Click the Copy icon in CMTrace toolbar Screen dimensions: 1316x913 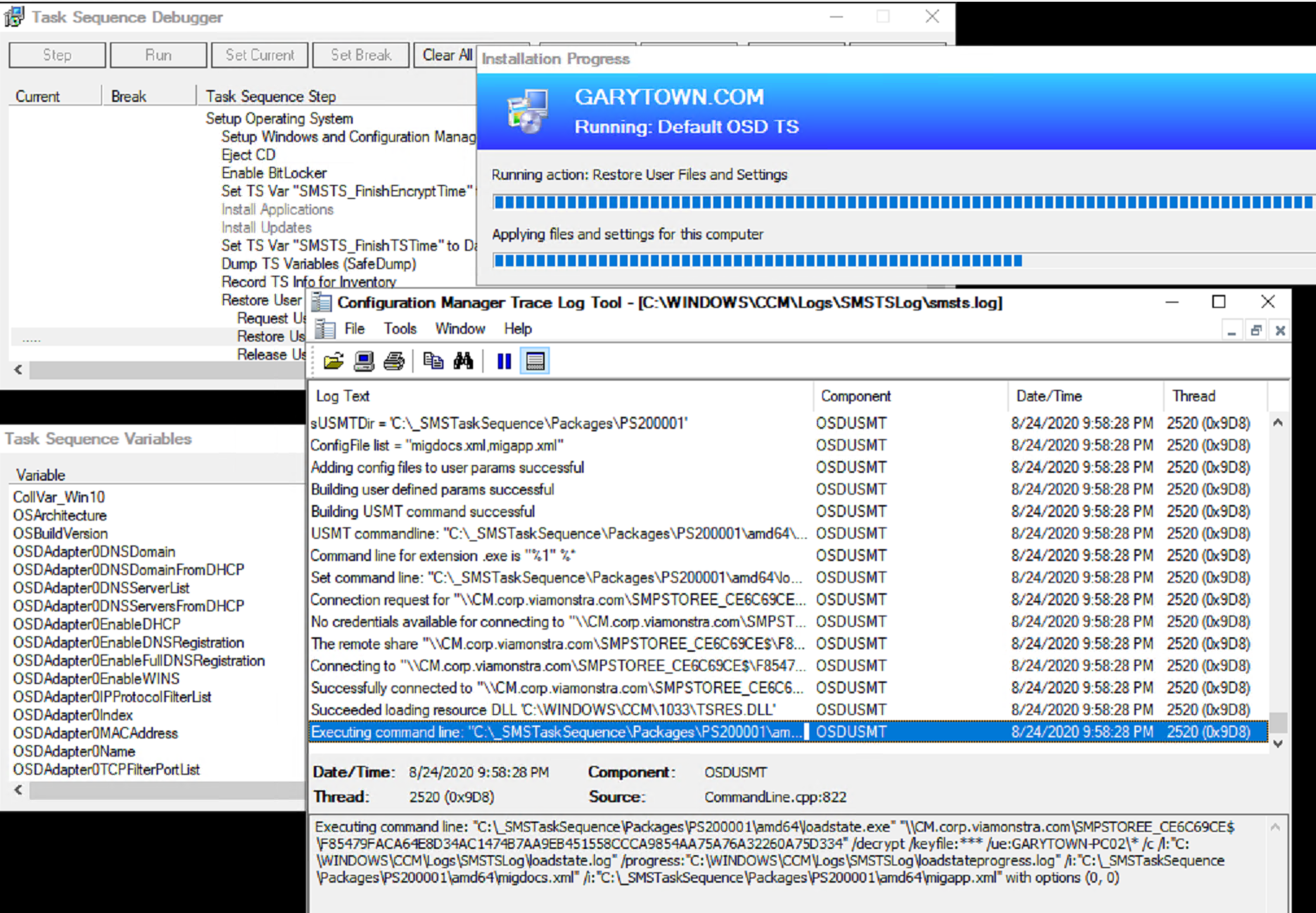pyautogui.click(x=433, y=361)
